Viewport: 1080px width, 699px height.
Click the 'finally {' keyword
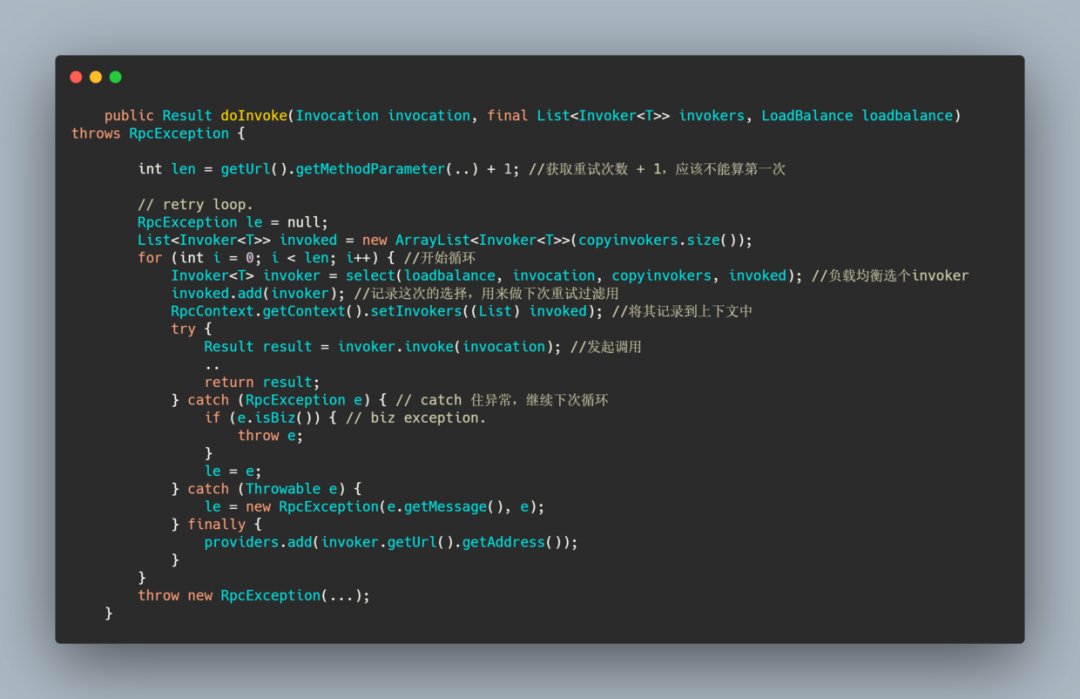tap(225, 525)
